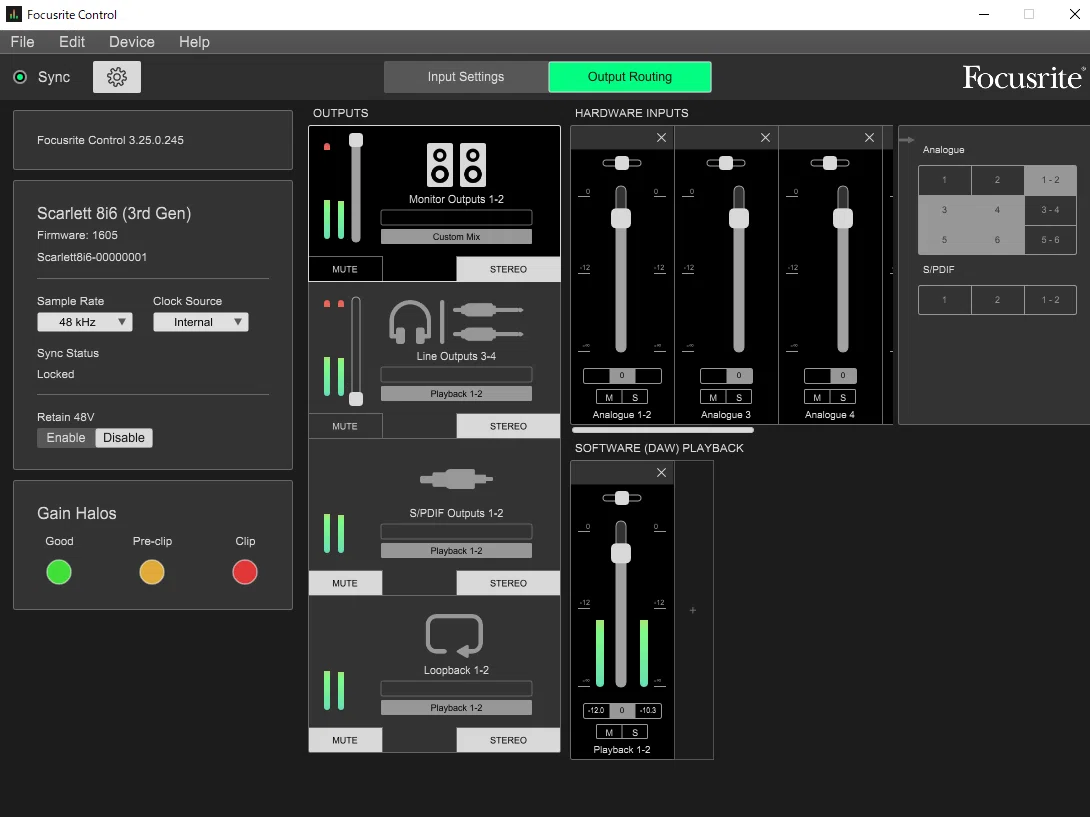1090x817 pixels.
Task: Remove the Playback 1-2 channel with X
Action: coord(661,473)
